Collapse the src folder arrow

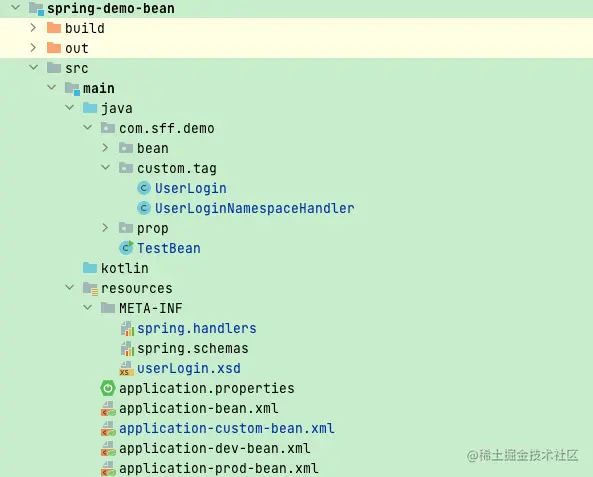pos(34,68)
